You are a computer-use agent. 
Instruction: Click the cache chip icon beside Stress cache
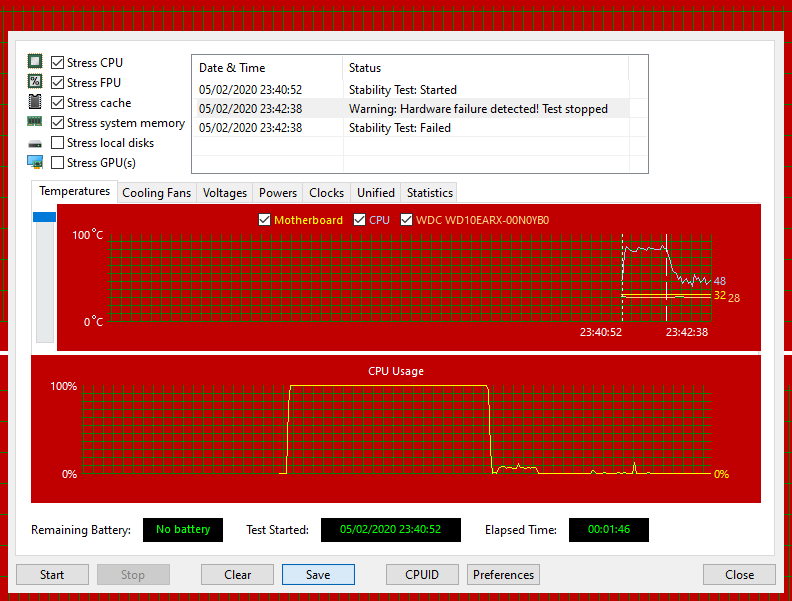click(35, 102)
